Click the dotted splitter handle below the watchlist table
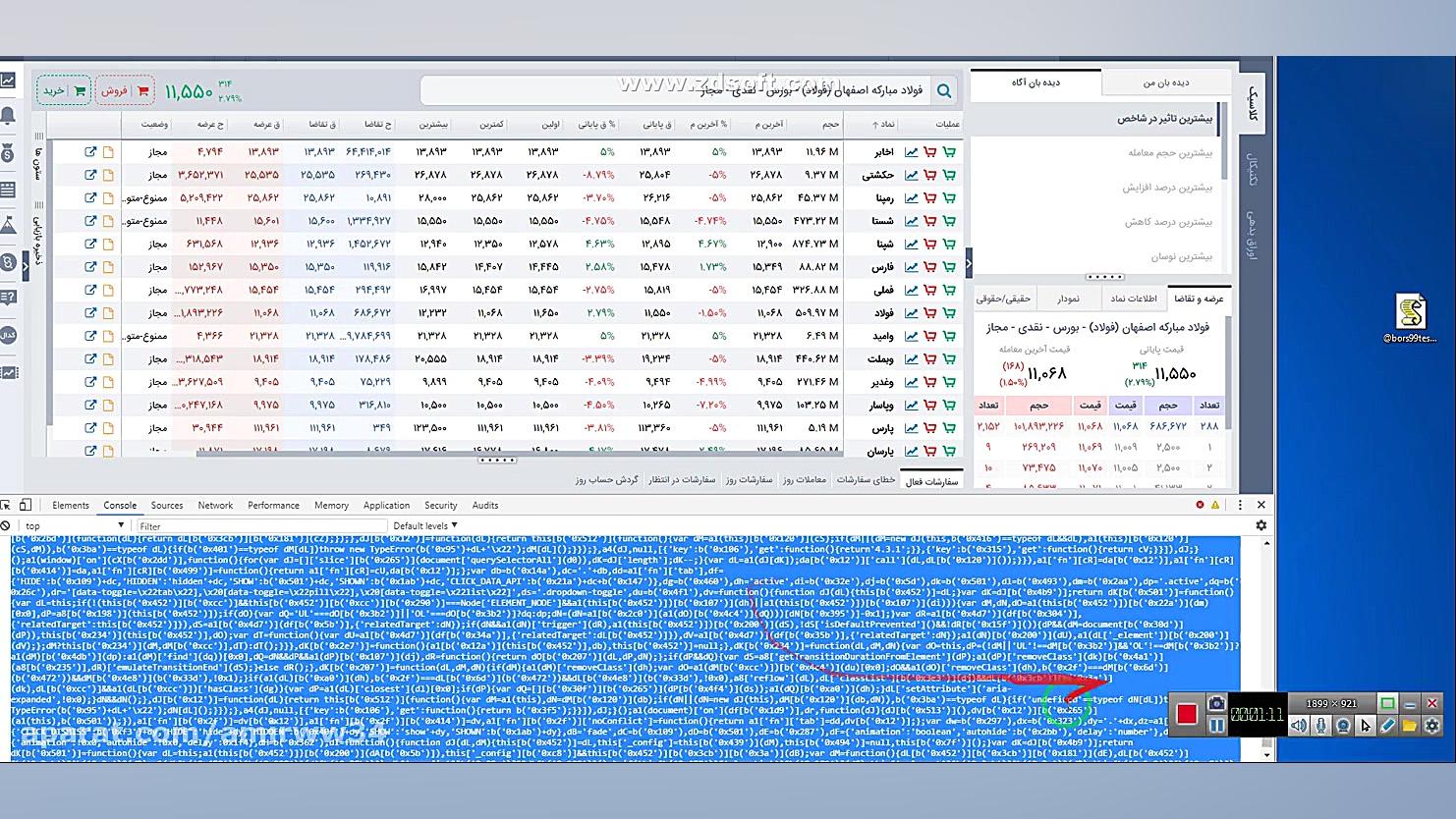This screenshot has height=819, width=1456. point(496,461)
